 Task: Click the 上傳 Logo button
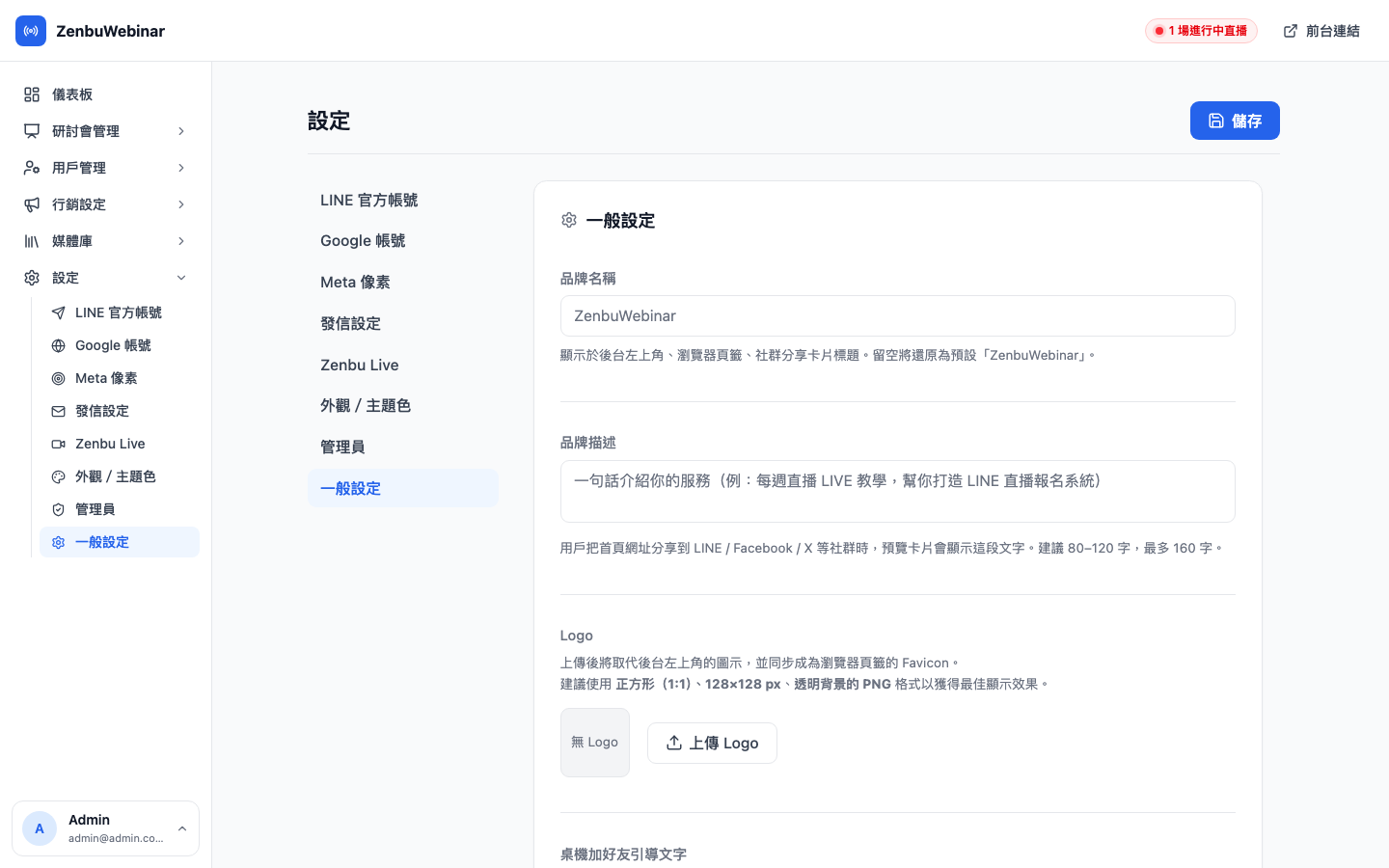click(x=712, y=743)
